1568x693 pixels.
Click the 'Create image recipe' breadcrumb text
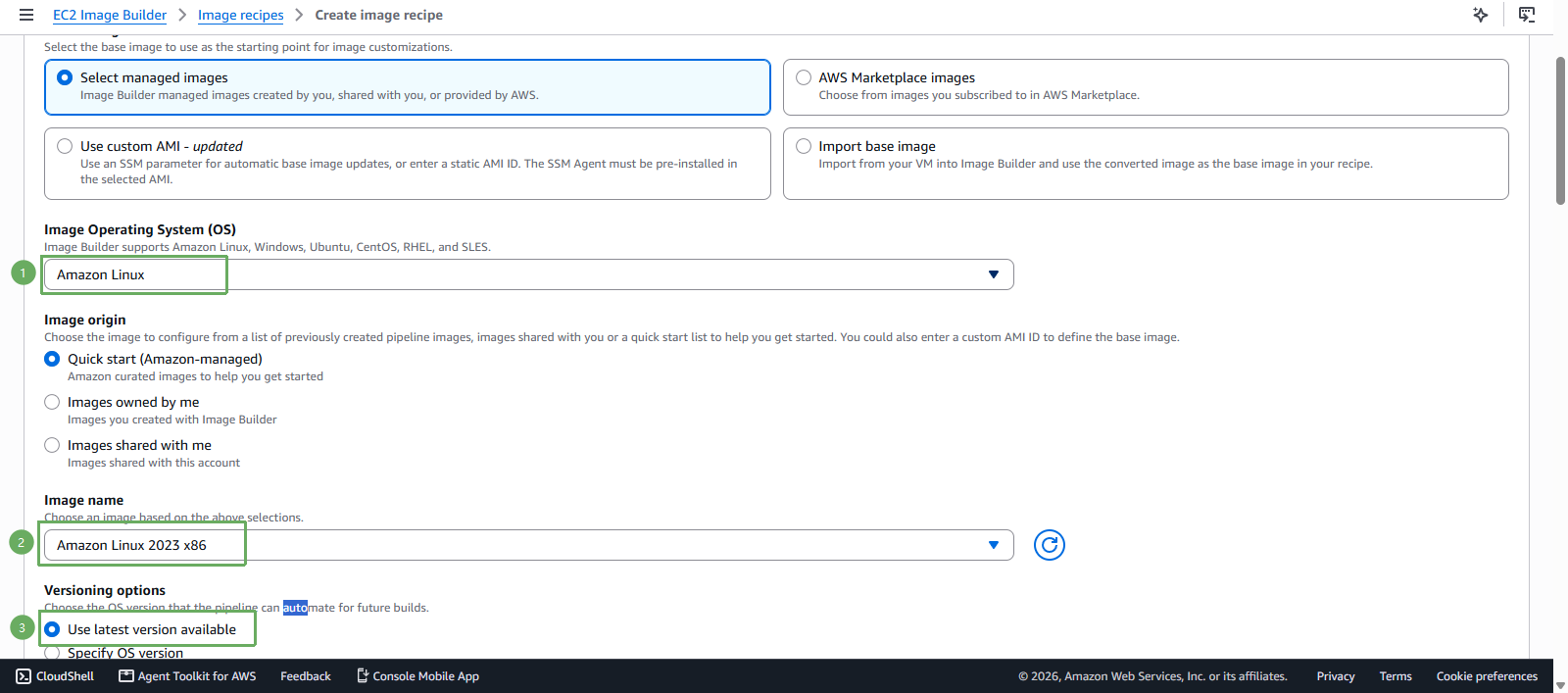pyautogui.click(x=378, y=15)
